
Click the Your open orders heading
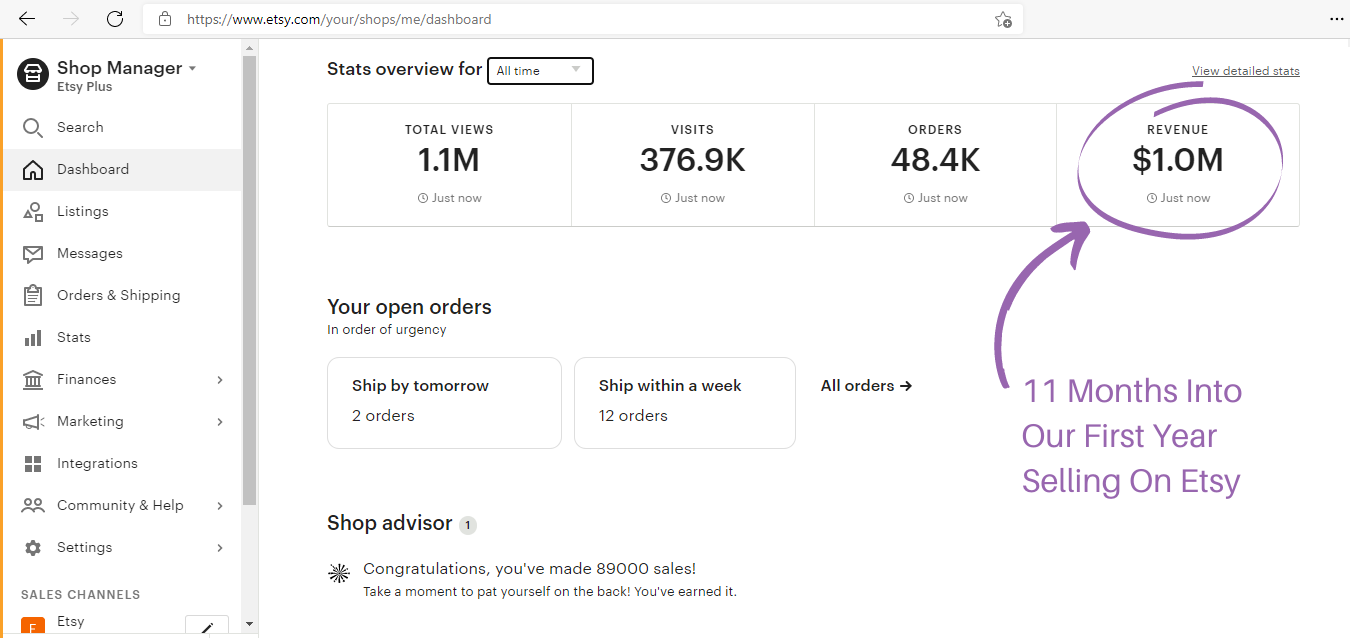click(x=409, y=307)
